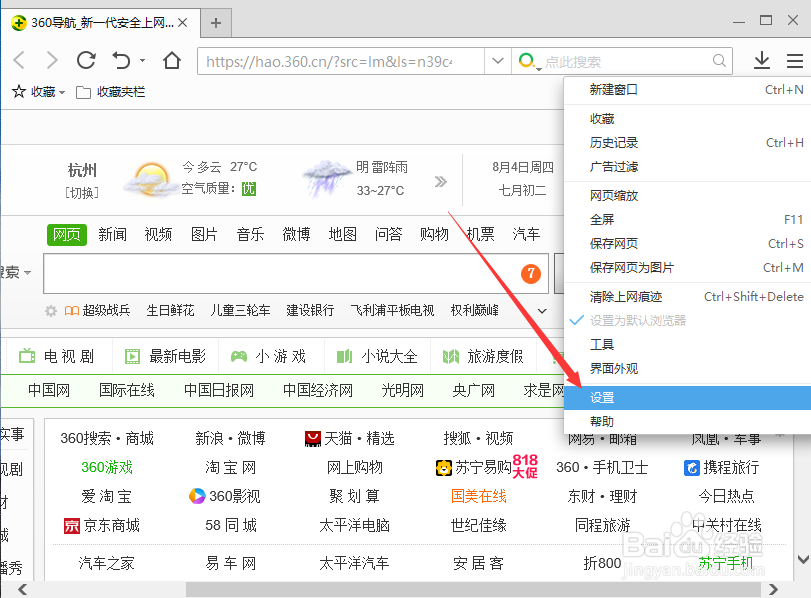Open 旅游度假 category
This screenshot has height=598, width=811.
click(x=483, y=356)
